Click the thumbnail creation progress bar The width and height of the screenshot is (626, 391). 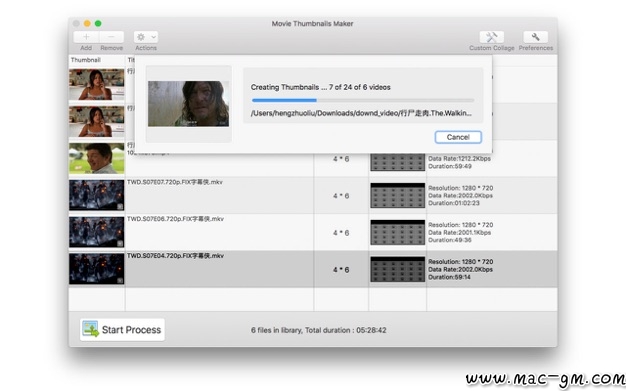coord(363,100)
